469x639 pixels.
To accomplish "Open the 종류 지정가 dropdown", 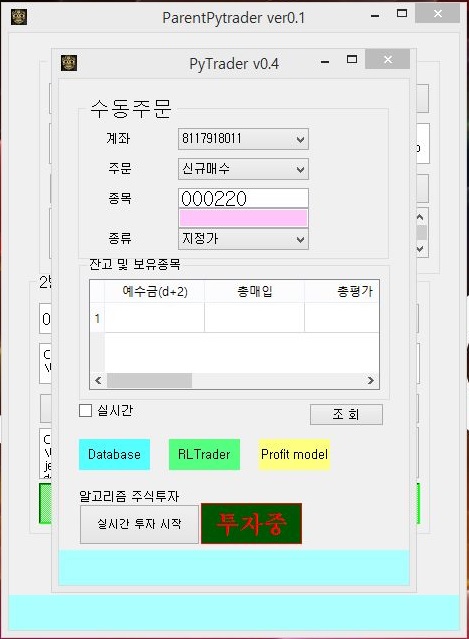I will pyautogui.click(x=243, y=239).
